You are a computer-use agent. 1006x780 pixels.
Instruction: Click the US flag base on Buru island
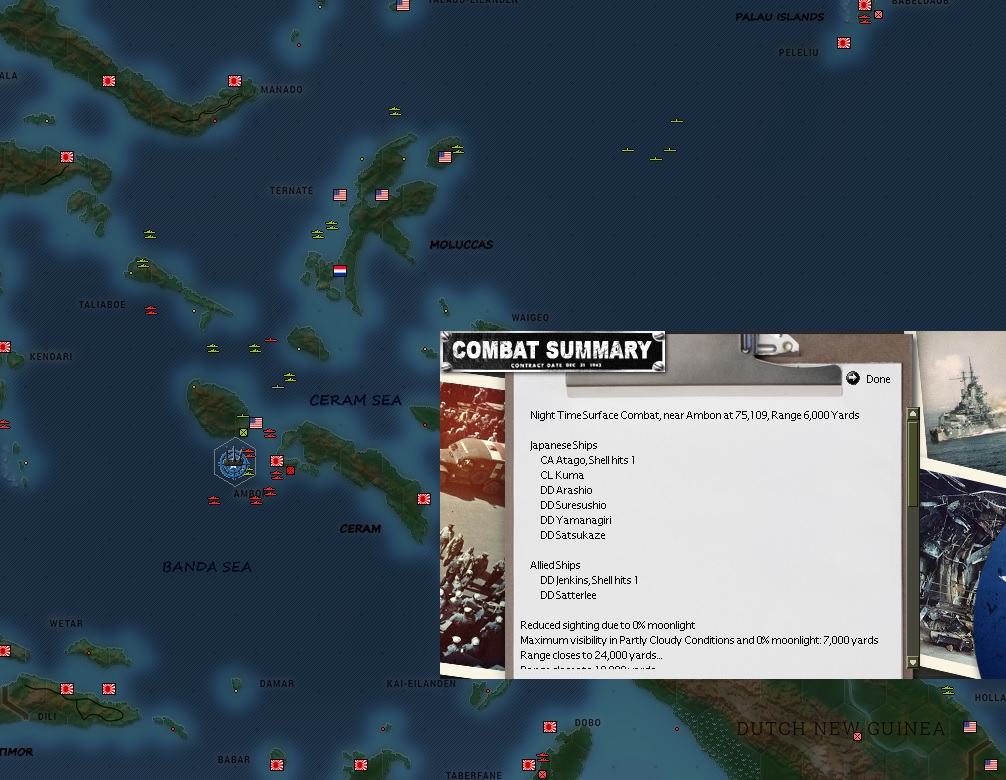(x=256, y=423)
